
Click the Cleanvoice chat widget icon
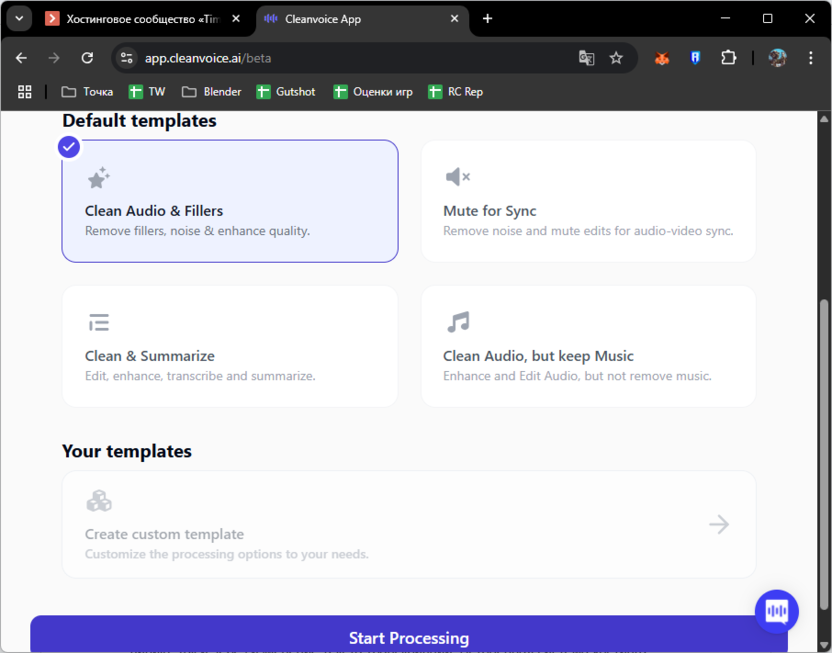coord(776,612)
